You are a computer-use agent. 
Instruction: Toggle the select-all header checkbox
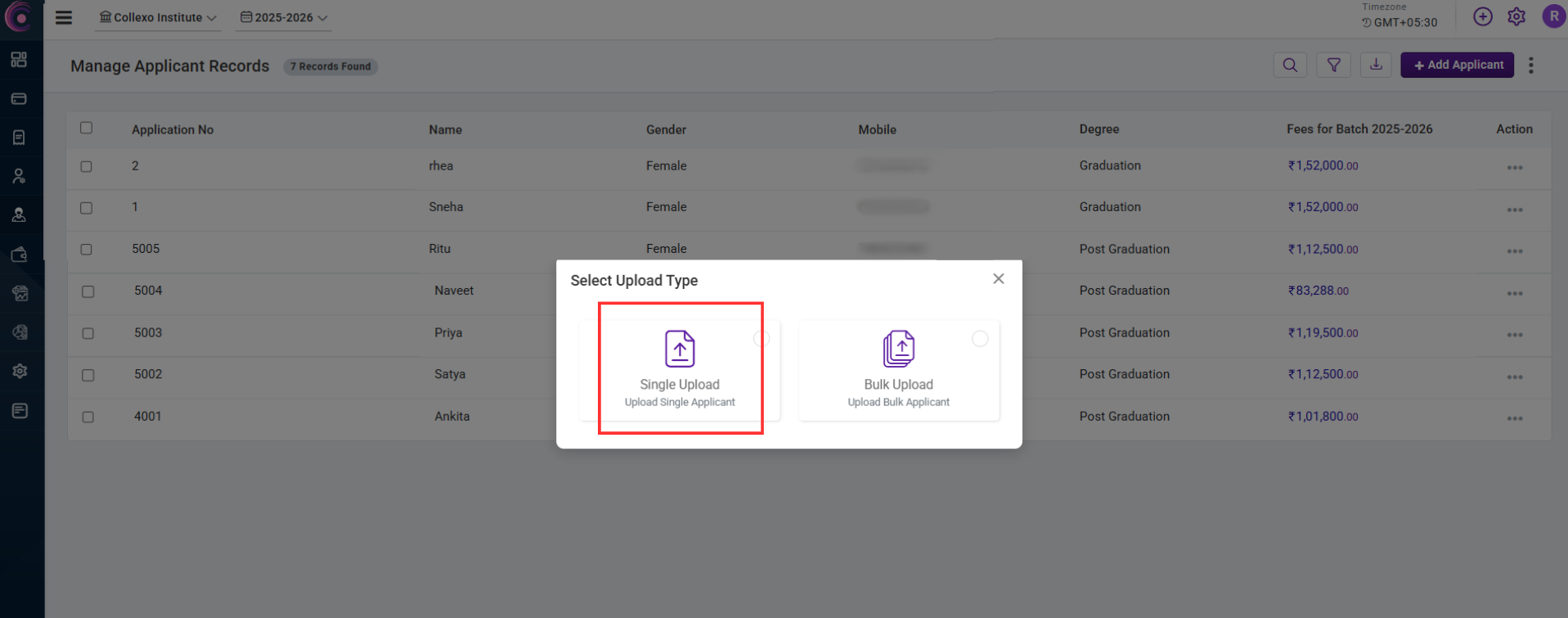pos(87,128)
